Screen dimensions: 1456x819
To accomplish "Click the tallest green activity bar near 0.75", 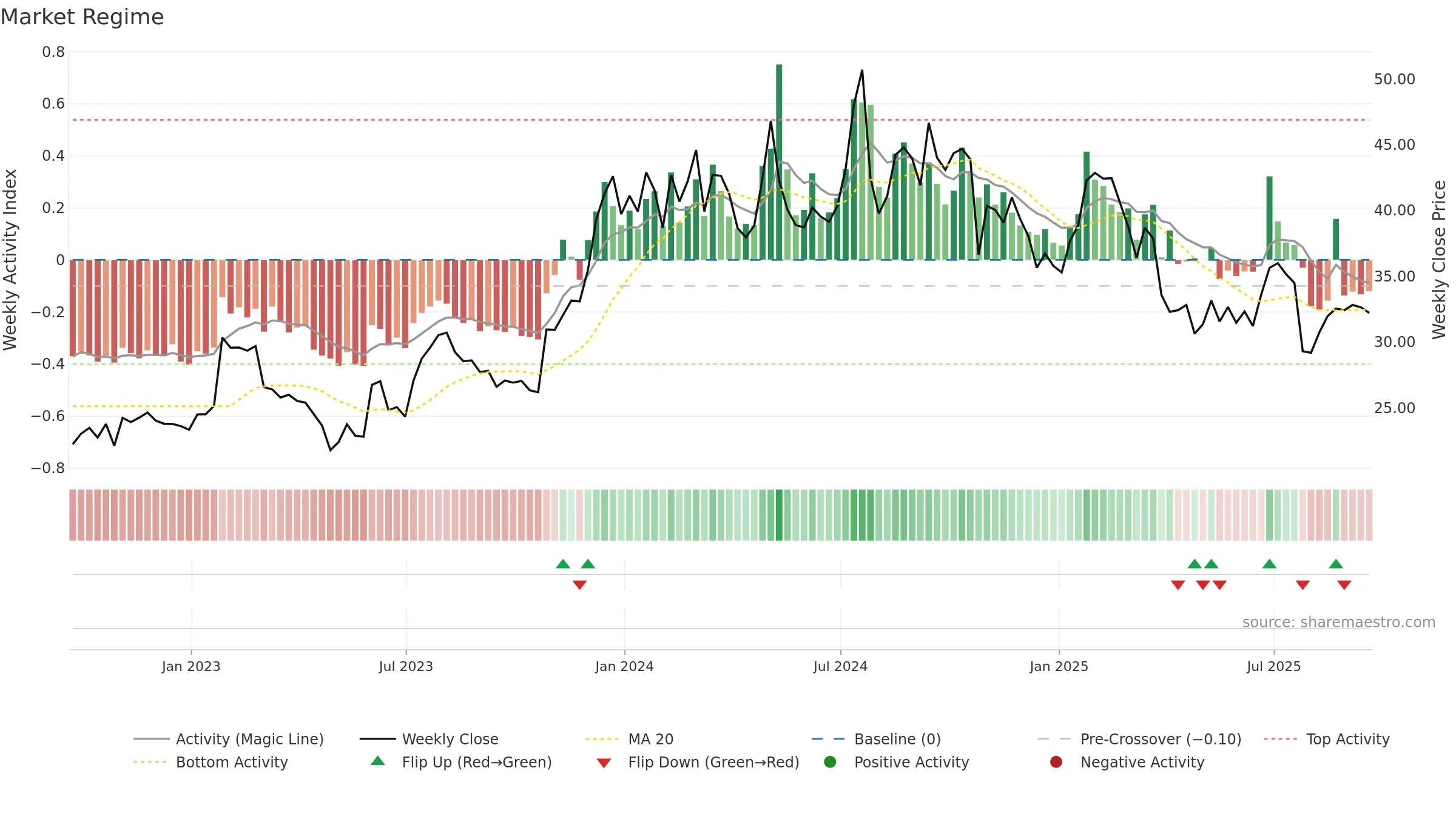I will pos(779,162).
